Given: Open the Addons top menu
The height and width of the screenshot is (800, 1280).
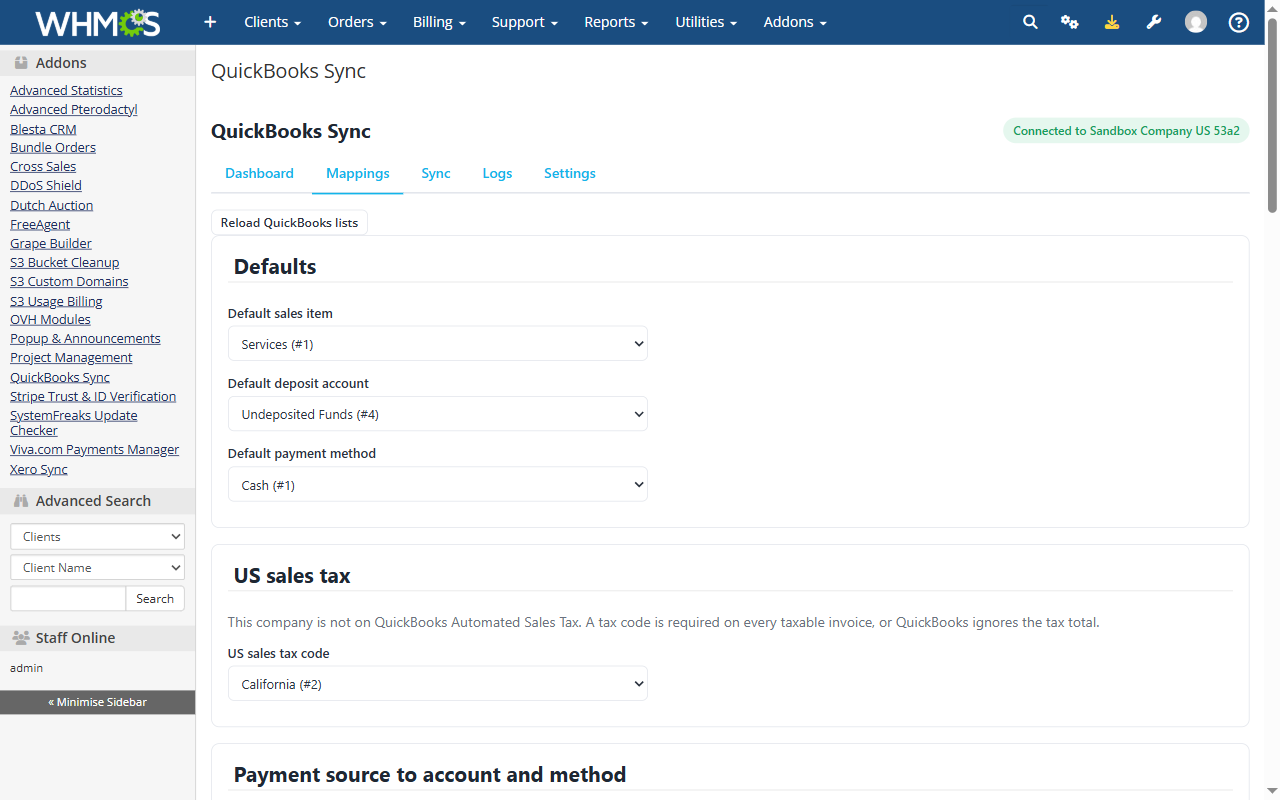Looking at the screenshot, I should [x=795, y=22].
